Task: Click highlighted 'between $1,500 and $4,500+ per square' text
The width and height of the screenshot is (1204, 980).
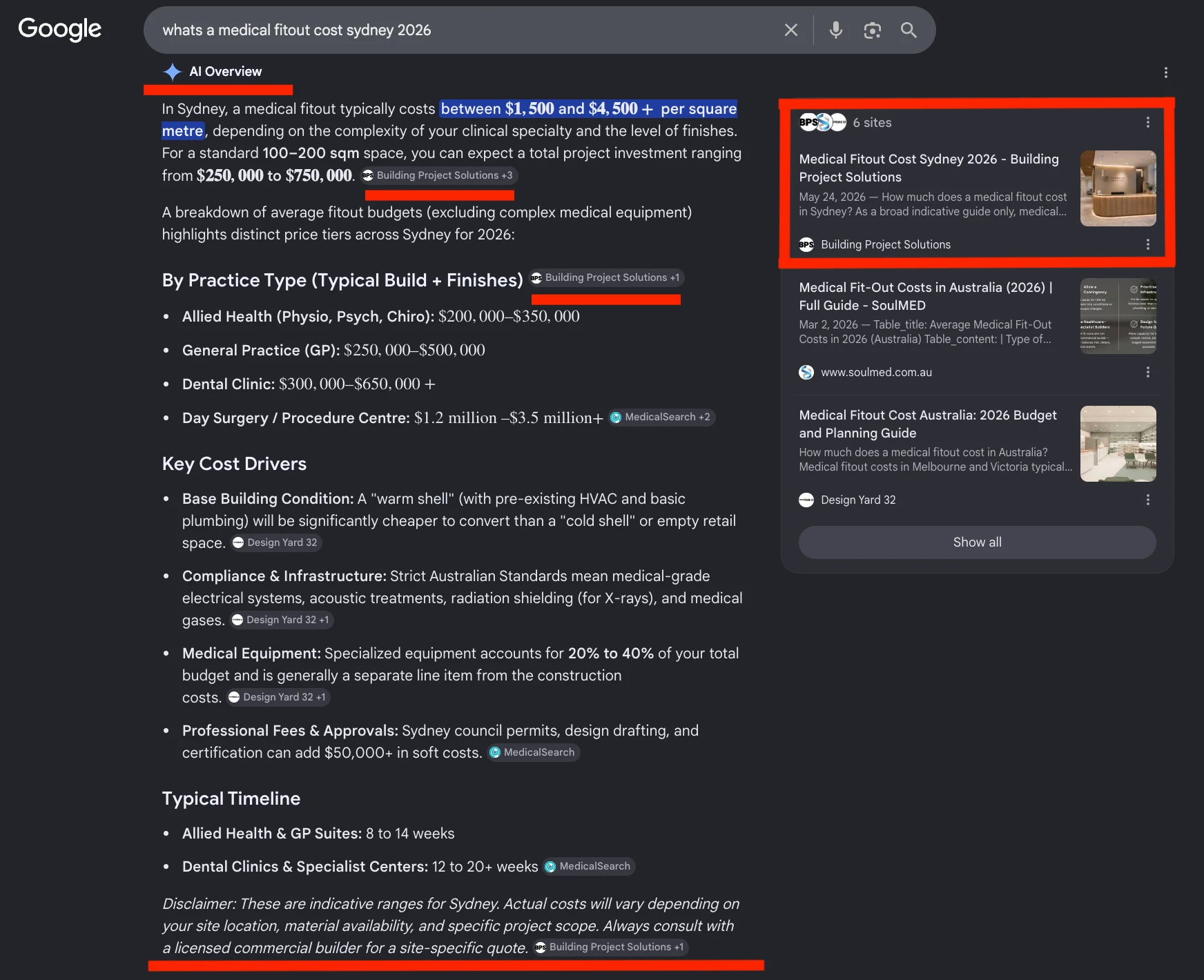Action: (x=589, y=109)
